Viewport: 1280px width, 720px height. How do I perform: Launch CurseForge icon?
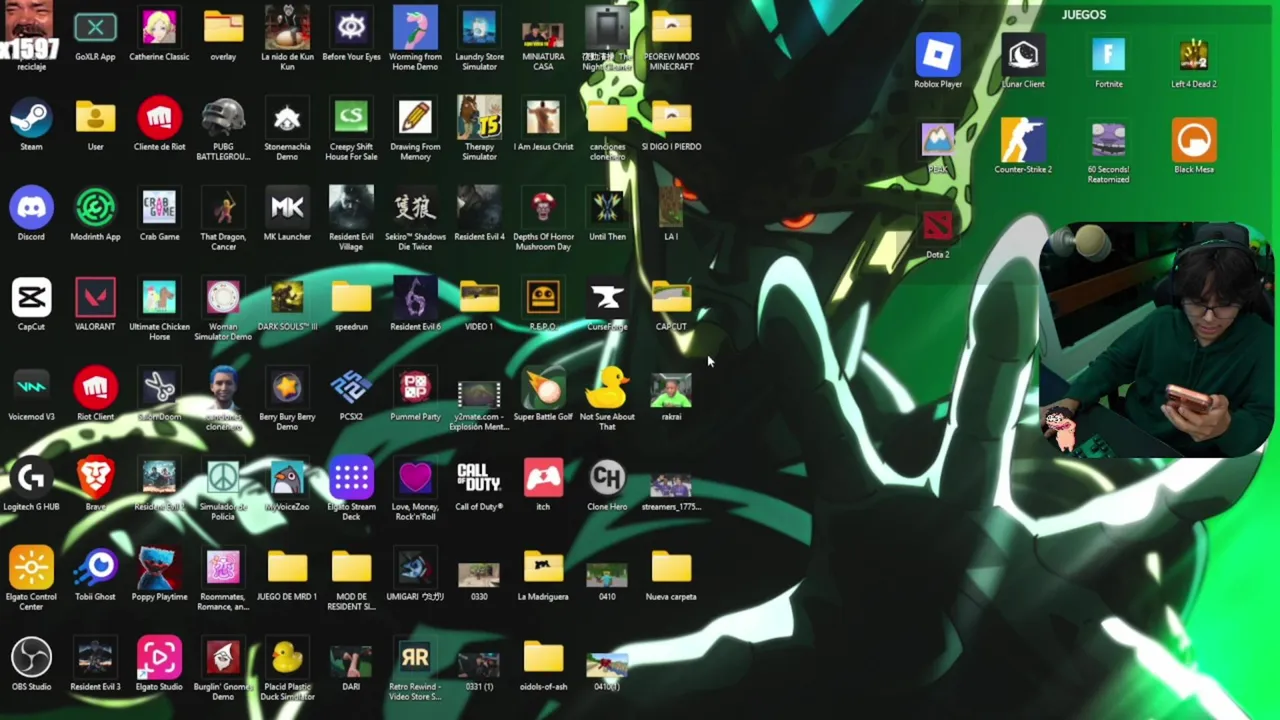[607, 298]
